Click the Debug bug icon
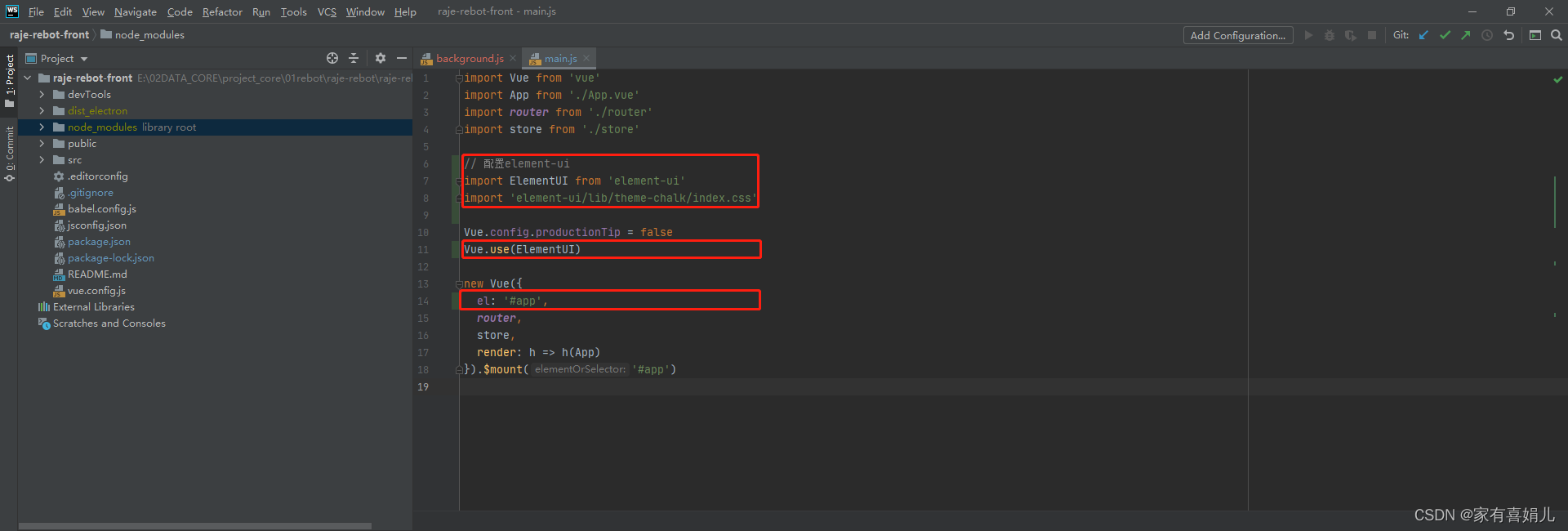Screen dimensions: 1568x531 point(1330,35)
